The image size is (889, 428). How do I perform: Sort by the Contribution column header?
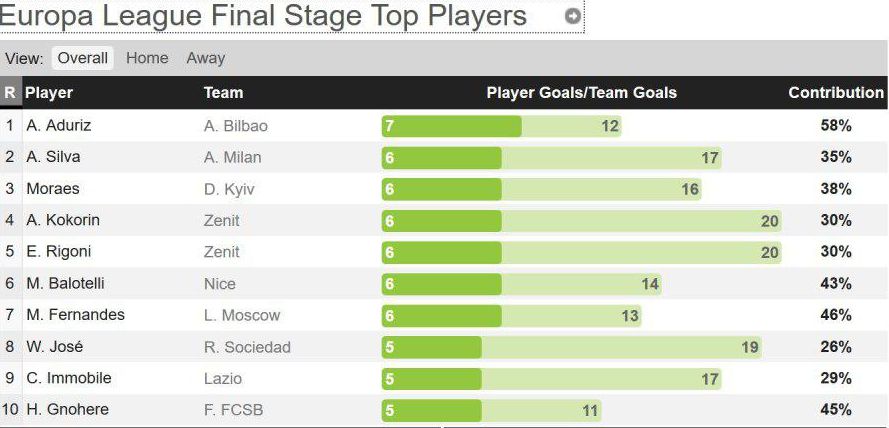pos(835,93)
